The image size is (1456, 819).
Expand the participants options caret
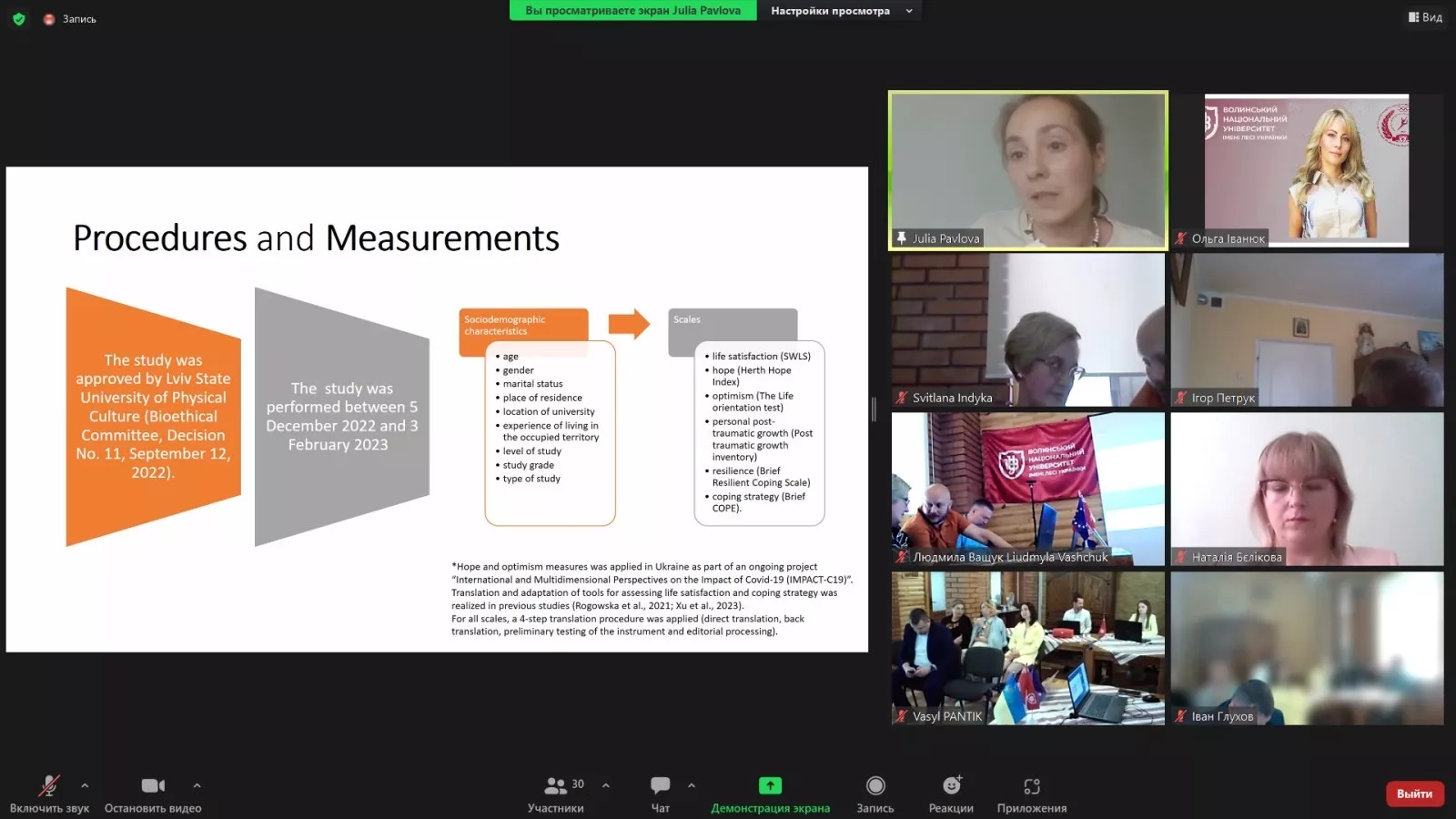(x=606, y=785)
